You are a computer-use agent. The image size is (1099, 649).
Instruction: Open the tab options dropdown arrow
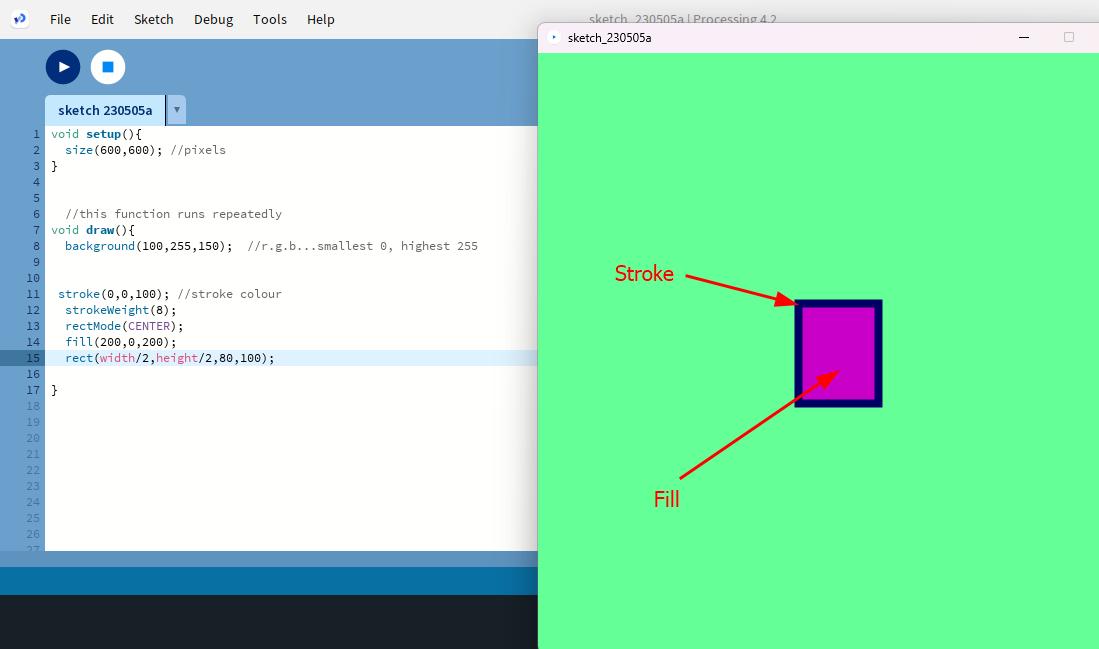click(x=176, y=110)
